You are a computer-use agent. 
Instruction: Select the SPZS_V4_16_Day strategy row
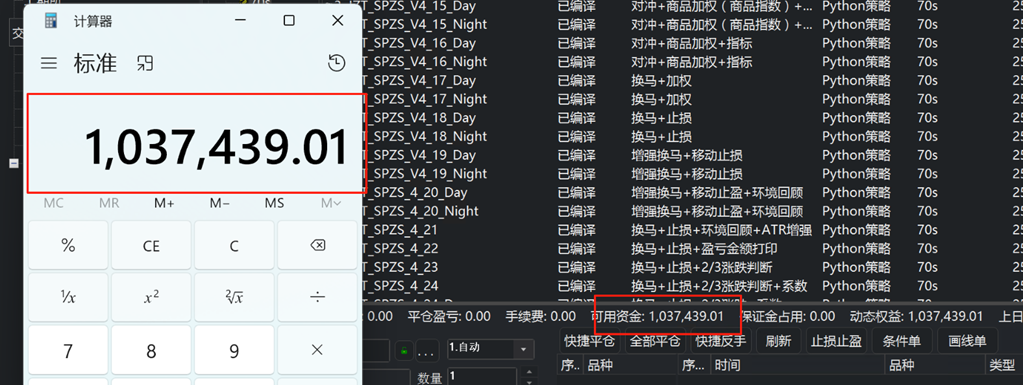coord(692,43)
